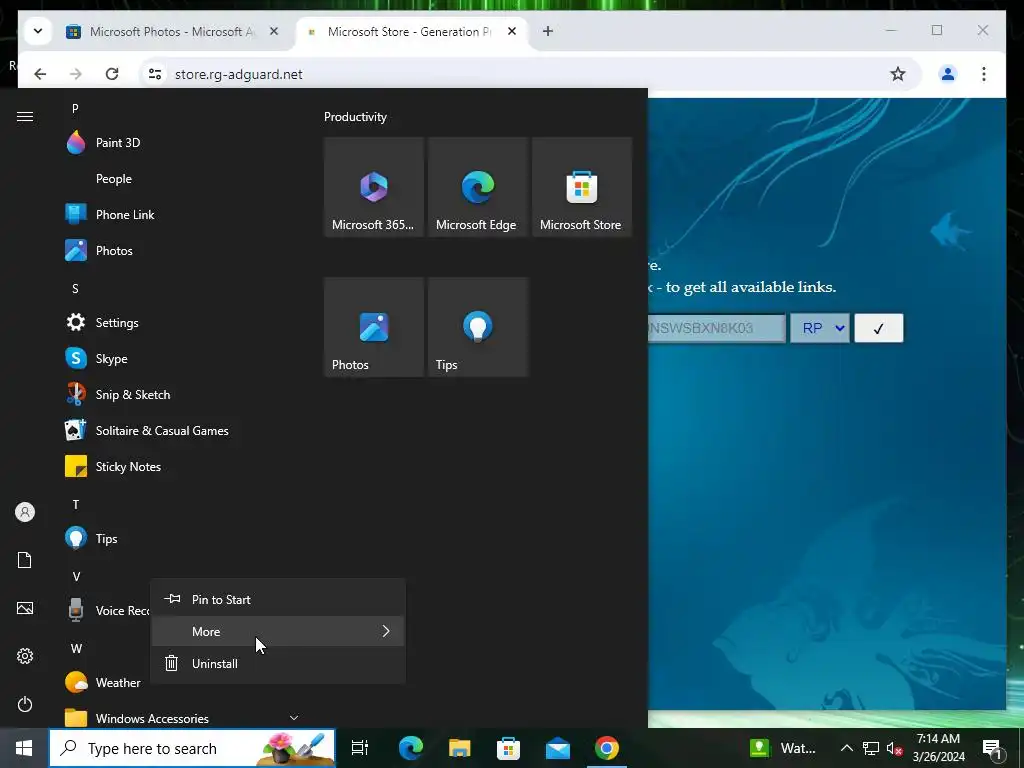Screen dimensions: 1024x768
Task: Click the checkmark submit button
Action: pyautogui.click(x=879, y=328)
